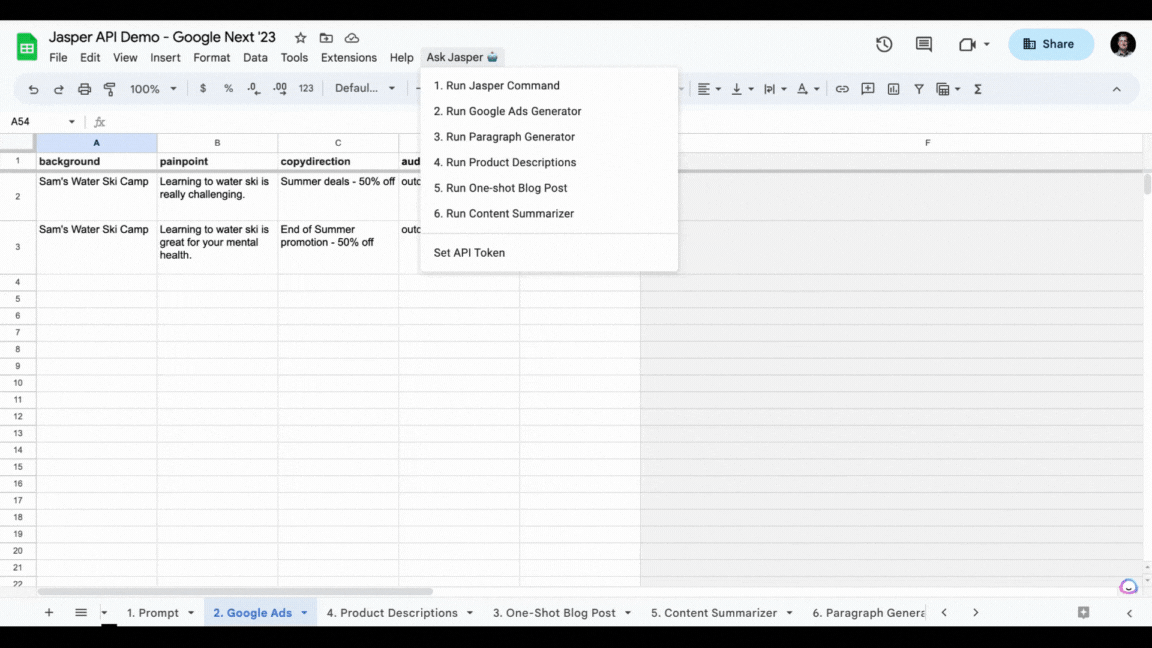1152x648 pixels.
Task: Open the View menu
Action: (125, 57)
